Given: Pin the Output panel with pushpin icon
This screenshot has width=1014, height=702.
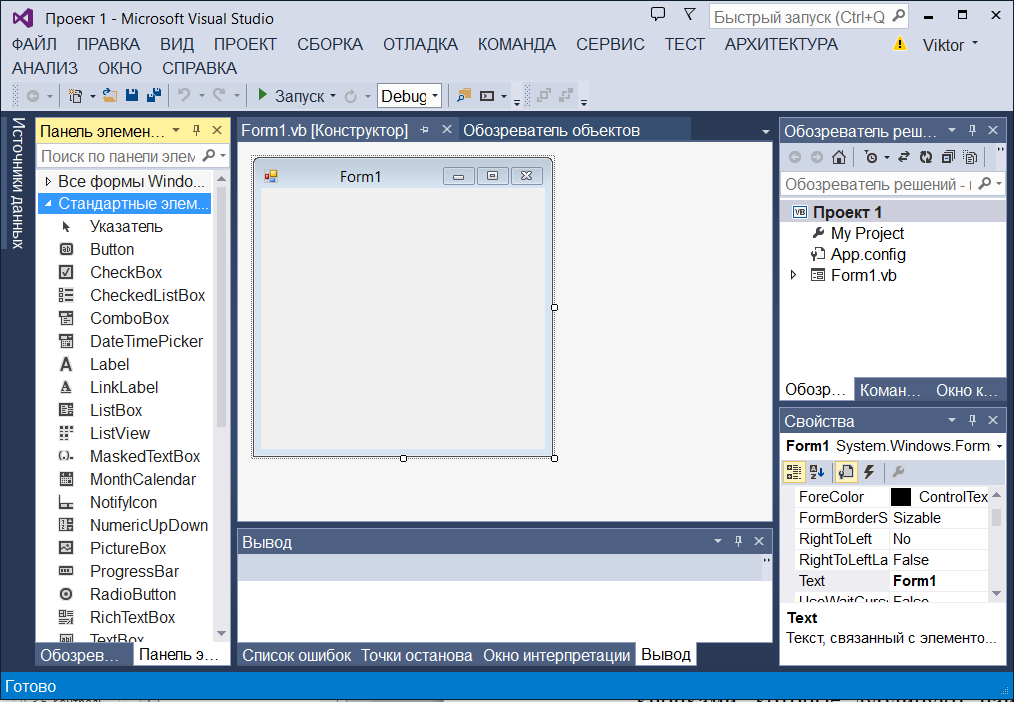Looking at the screenshot, I should [738, 542].
